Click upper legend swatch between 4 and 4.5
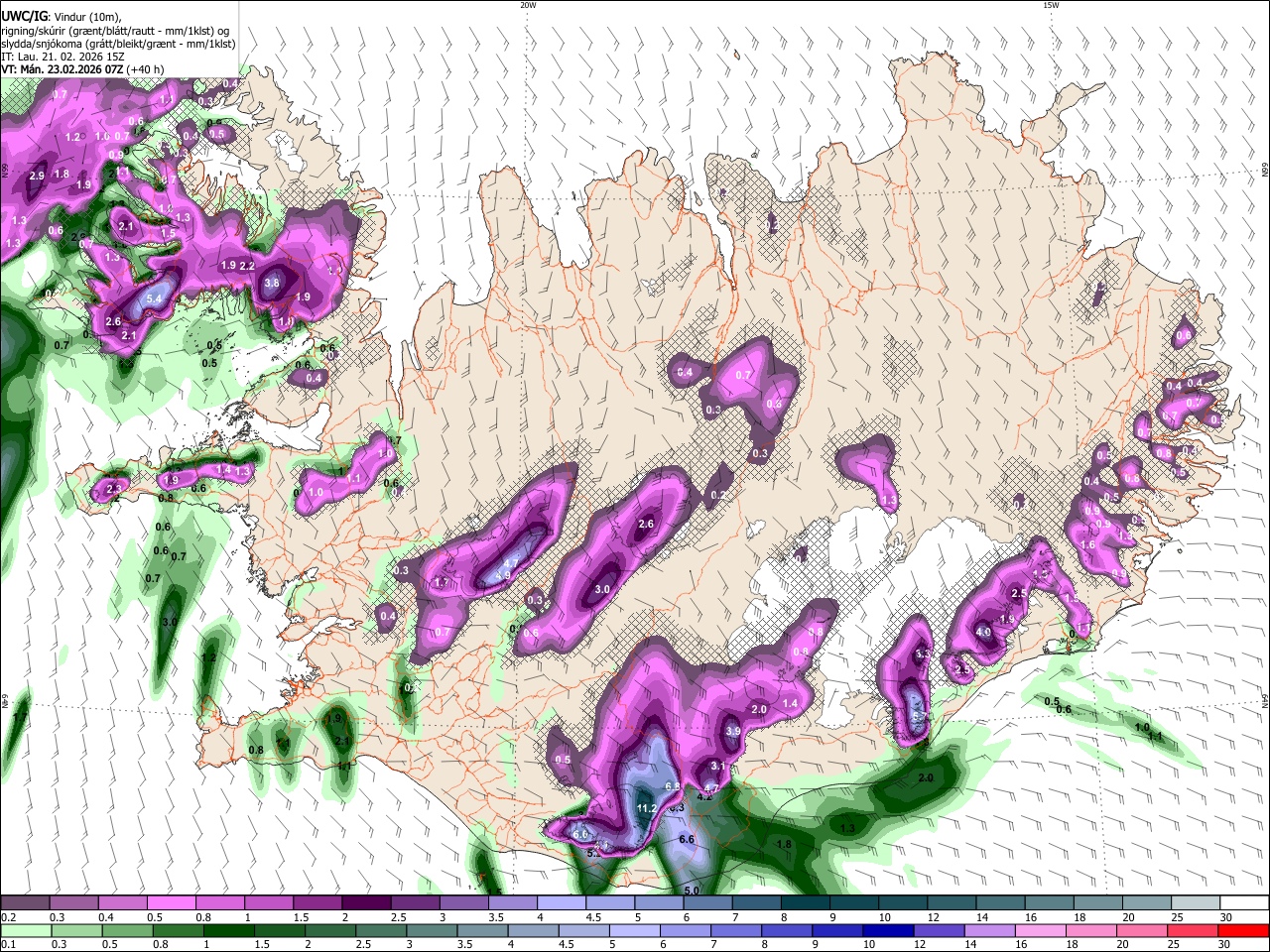1270x952 pixels. (562, 902)
